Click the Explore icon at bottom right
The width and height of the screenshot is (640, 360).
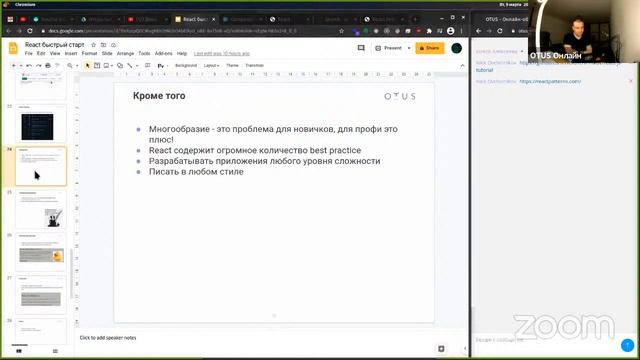pos(441,349)
